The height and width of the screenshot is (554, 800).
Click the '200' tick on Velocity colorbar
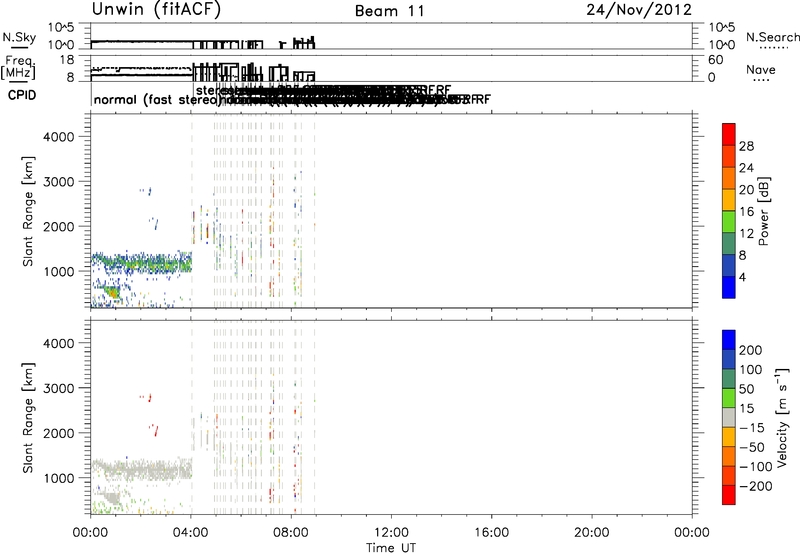tap(751, 350)
